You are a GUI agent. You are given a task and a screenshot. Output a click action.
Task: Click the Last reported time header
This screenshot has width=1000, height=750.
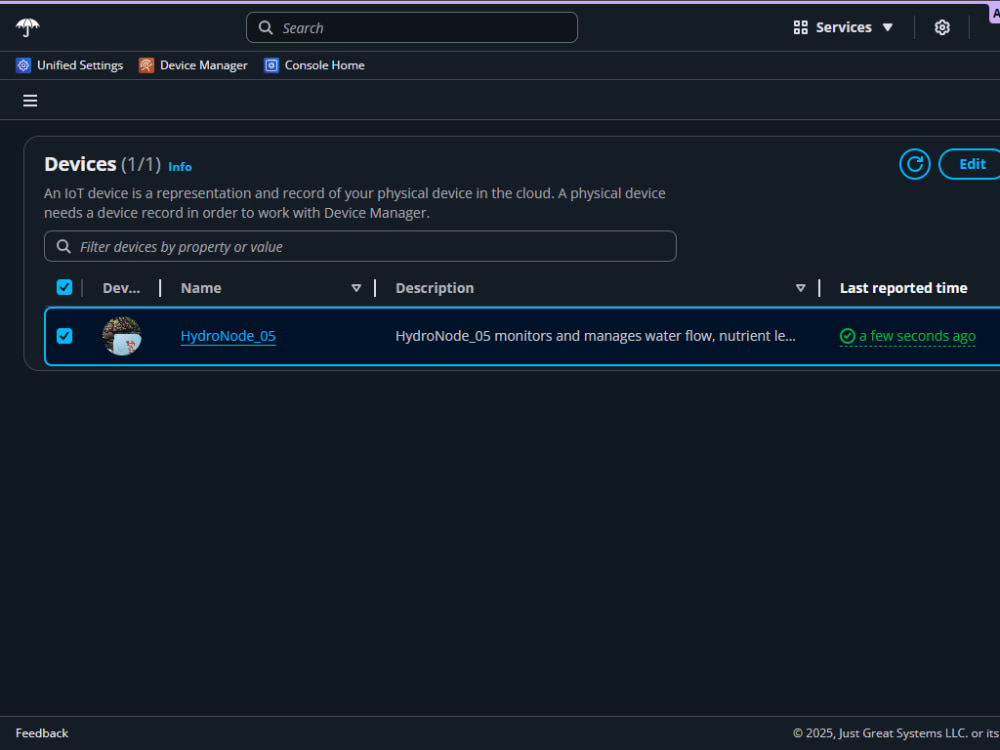tap(903, 288)
